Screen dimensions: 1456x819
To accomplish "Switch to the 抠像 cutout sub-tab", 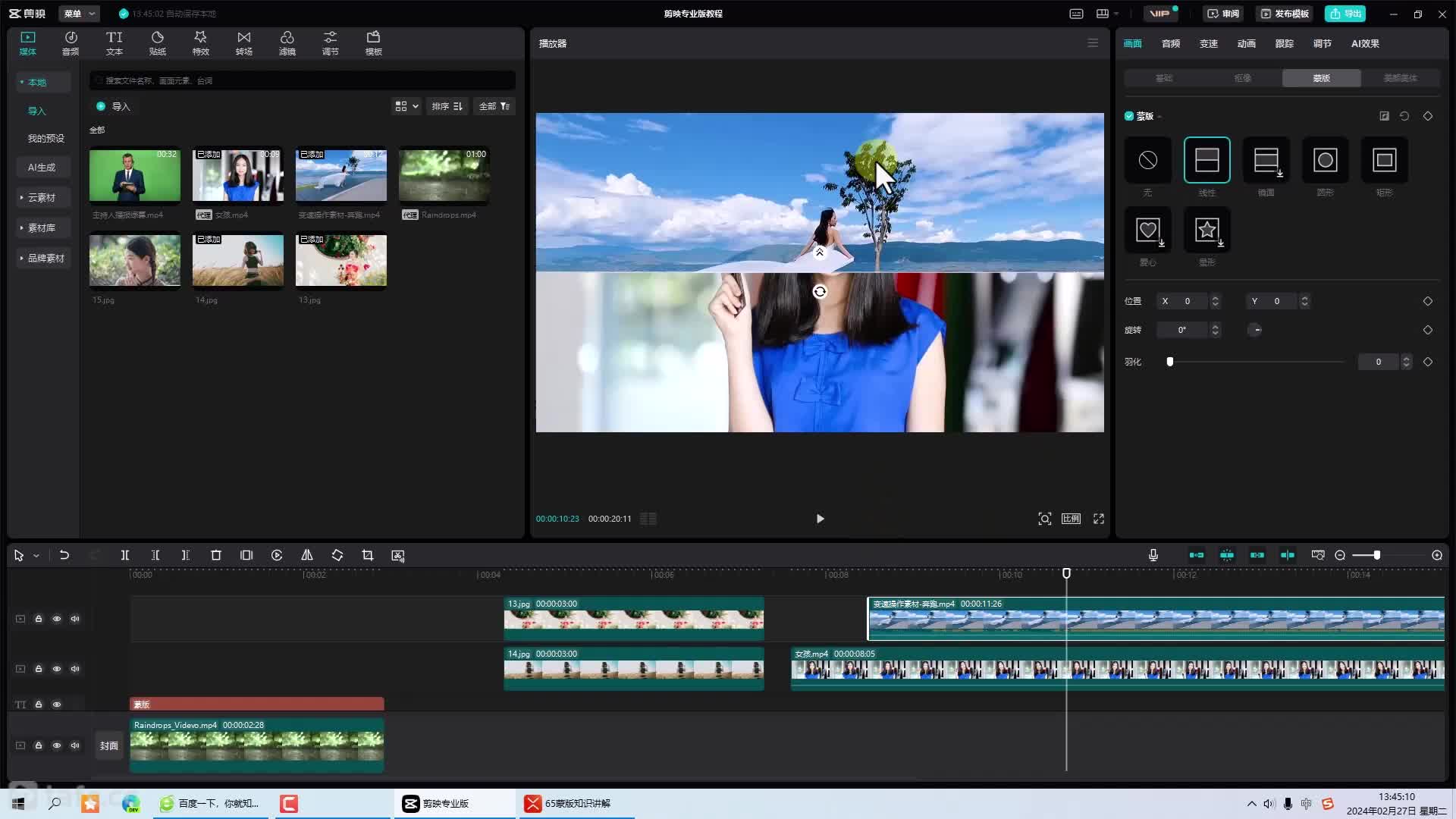I will (x=1242, y=78).
